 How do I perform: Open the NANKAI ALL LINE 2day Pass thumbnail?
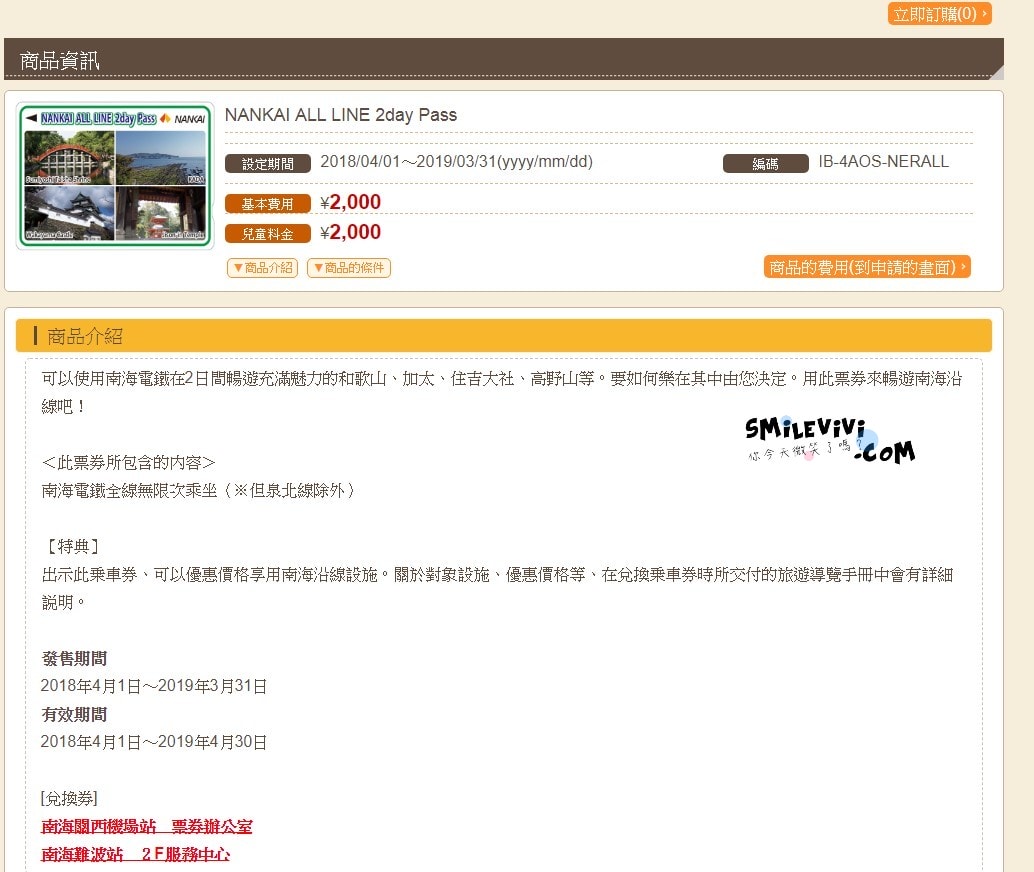[115, 176]
